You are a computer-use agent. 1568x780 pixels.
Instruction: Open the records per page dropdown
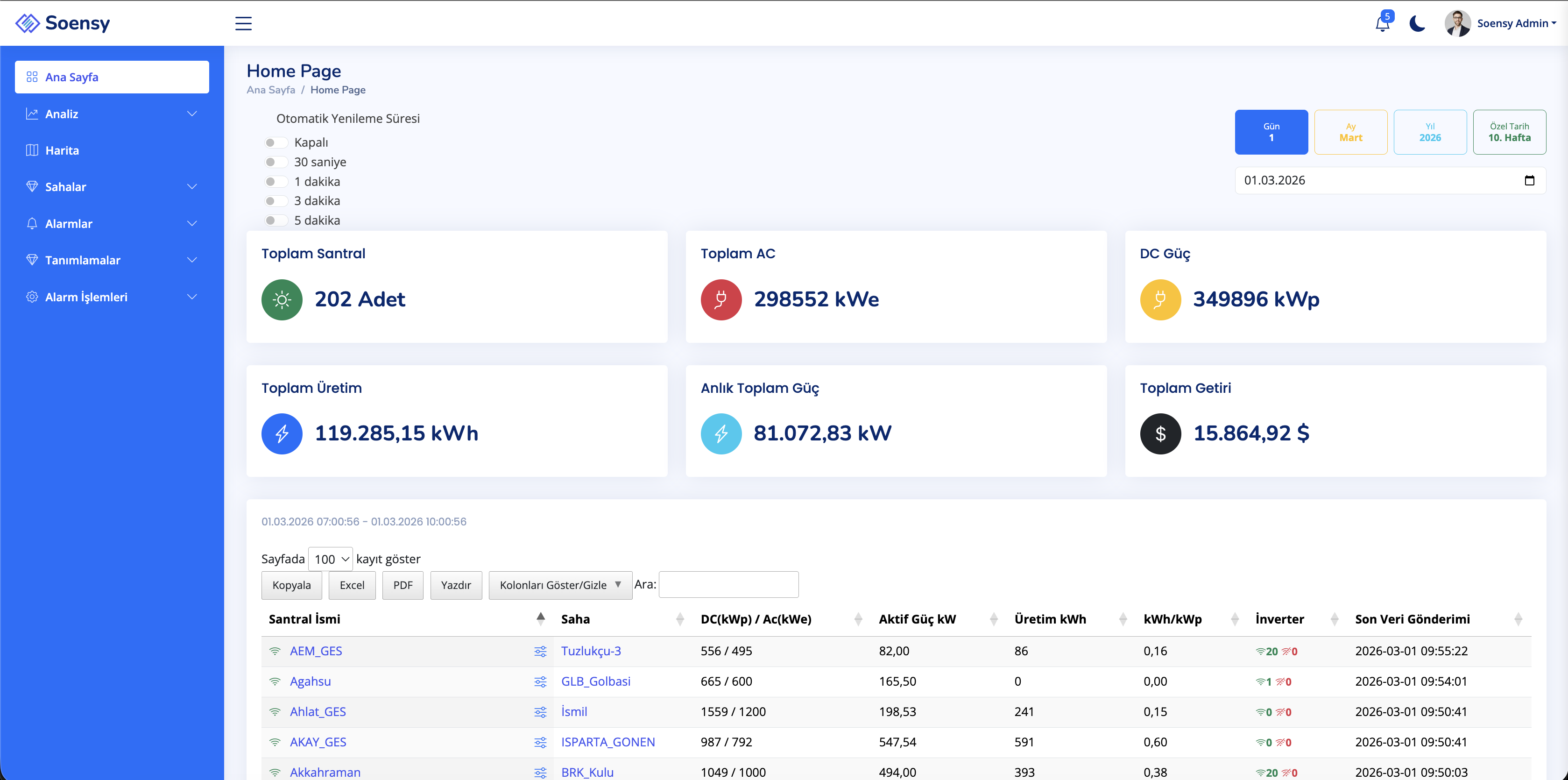coord(331,559)
